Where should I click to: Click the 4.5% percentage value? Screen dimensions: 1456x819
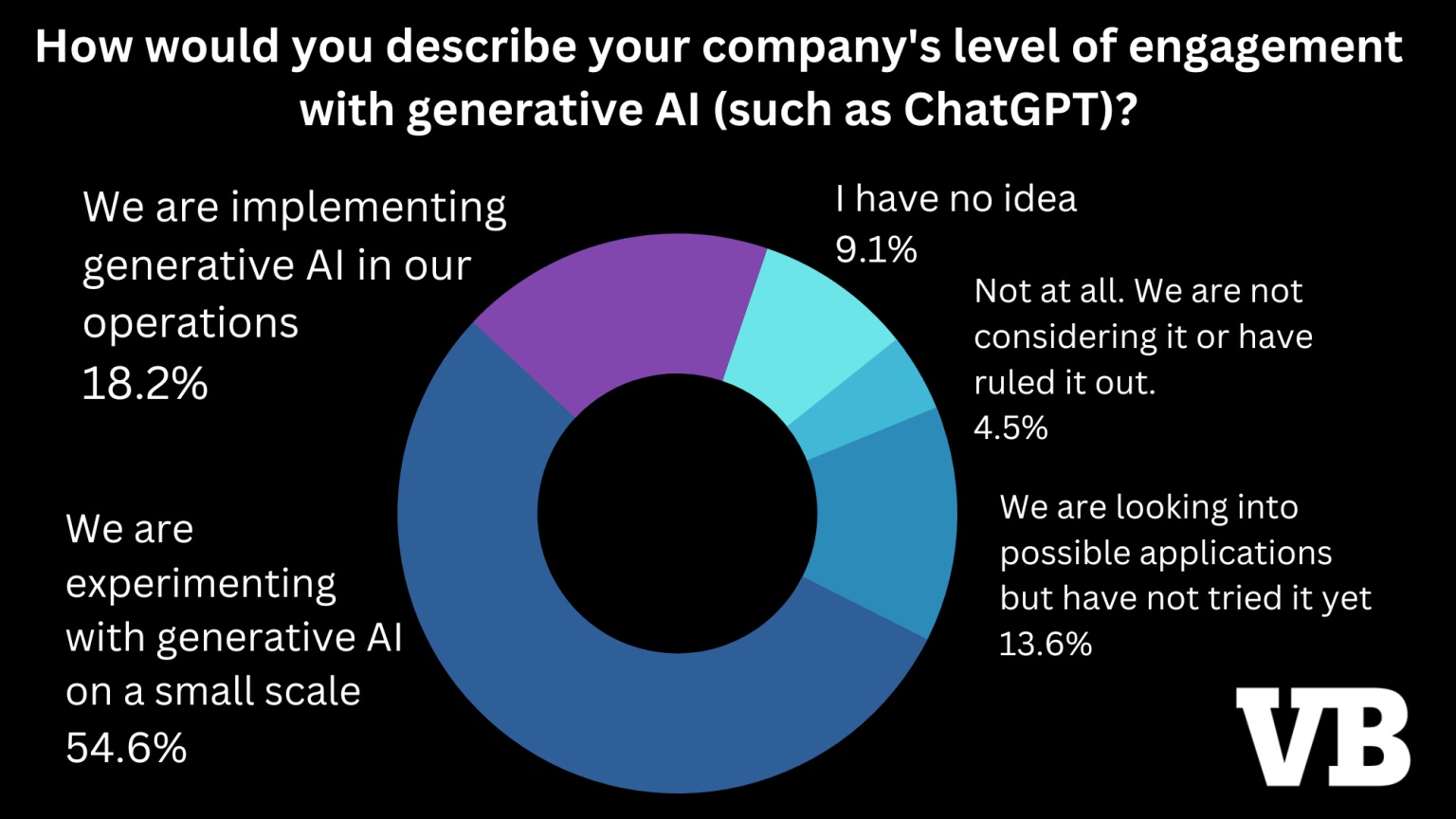[x=1010, y=428]
